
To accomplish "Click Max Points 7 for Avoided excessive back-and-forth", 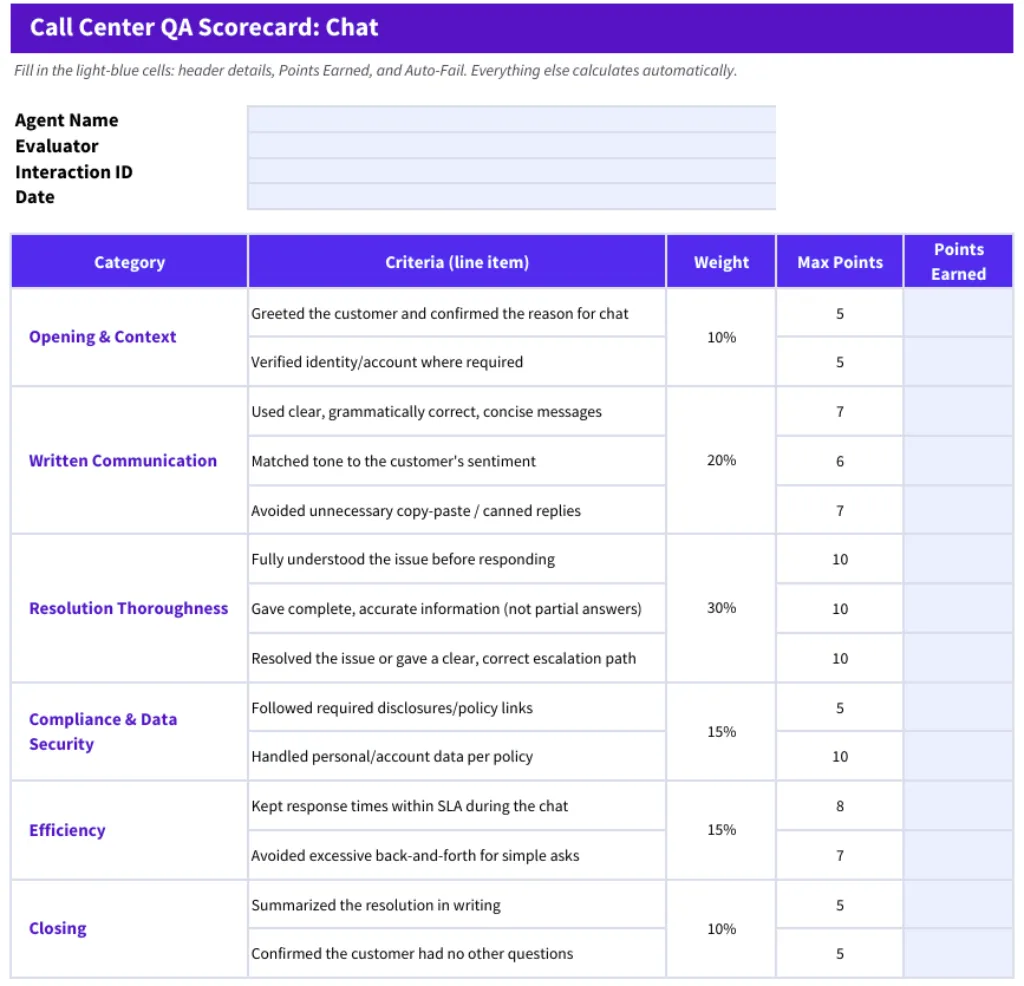I will [840, 855].
